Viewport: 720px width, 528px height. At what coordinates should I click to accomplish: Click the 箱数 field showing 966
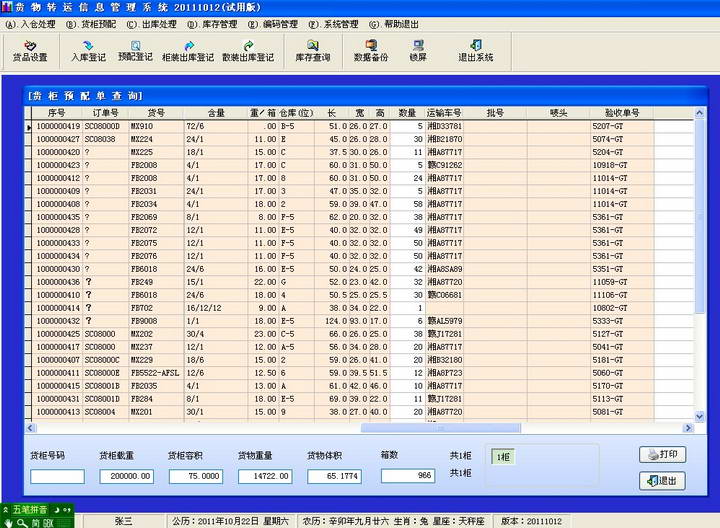[x=408, y=476]
